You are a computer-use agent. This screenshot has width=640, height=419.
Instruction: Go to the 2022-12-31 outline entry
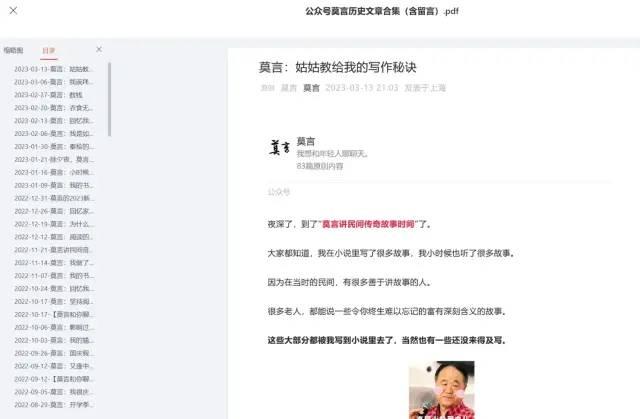[x=53, y=198]
